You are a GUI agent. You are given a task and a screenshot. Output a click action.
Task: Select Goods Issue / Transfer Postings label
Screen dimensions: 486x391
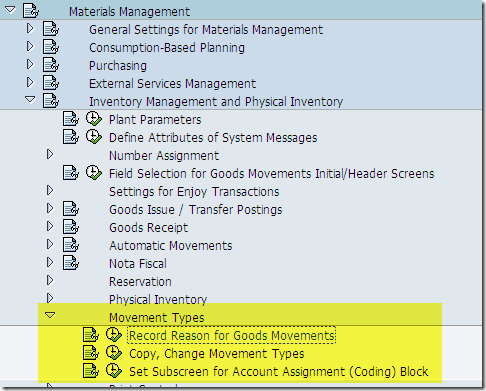click(196, 210)
